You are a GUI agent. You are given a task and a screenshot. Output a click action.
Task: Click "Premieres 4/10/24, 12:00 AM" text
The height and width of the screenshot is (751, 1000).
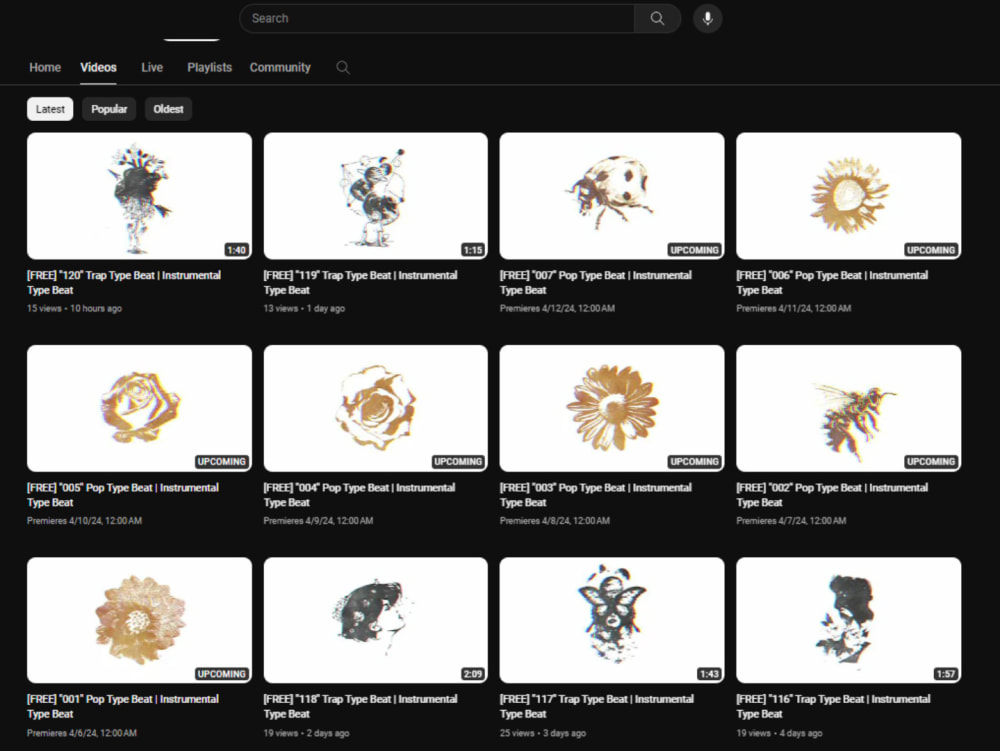tap(84, 521)
